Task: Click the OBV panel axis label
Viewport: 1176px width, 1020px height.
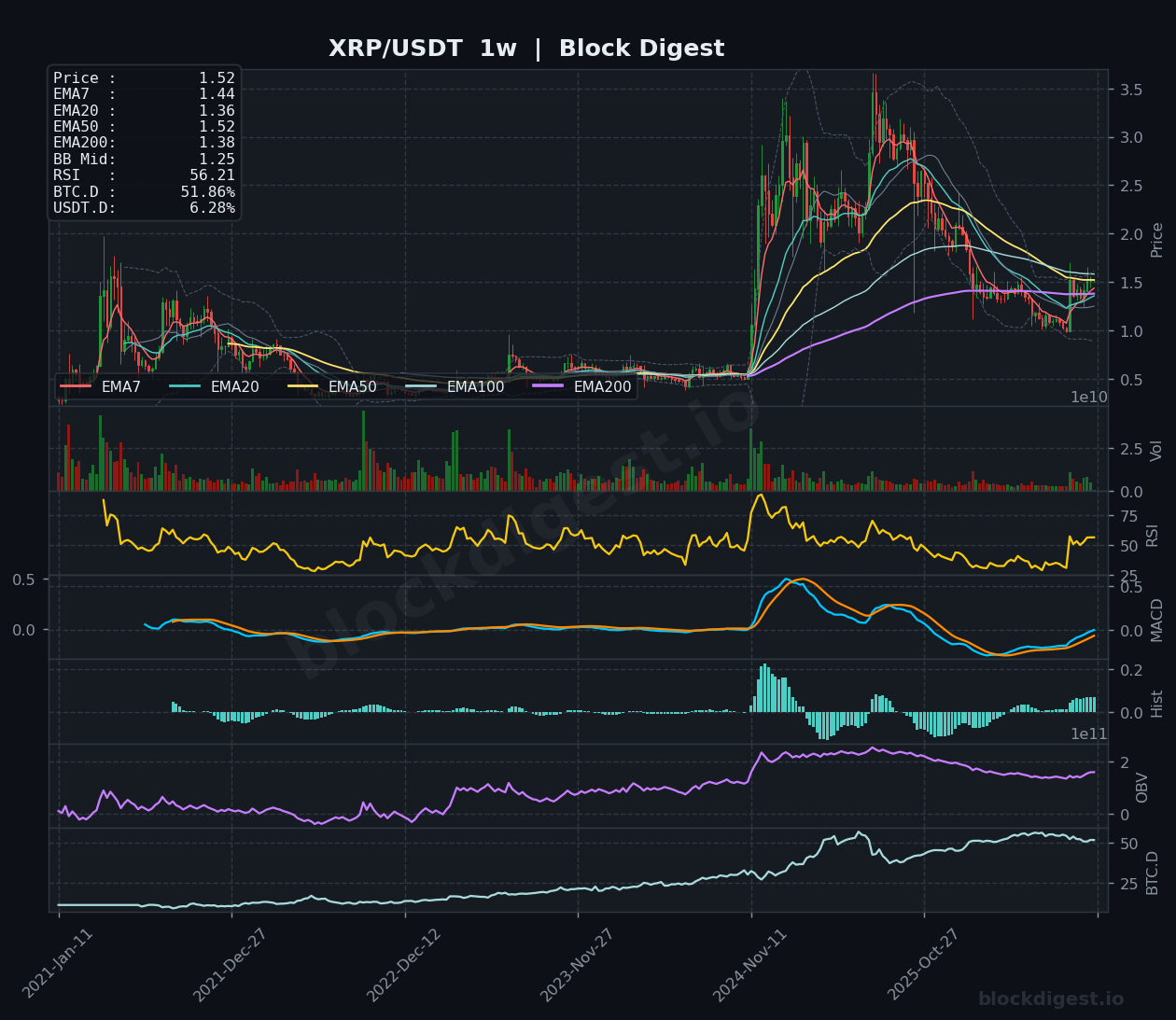Action: (1142, 788)
